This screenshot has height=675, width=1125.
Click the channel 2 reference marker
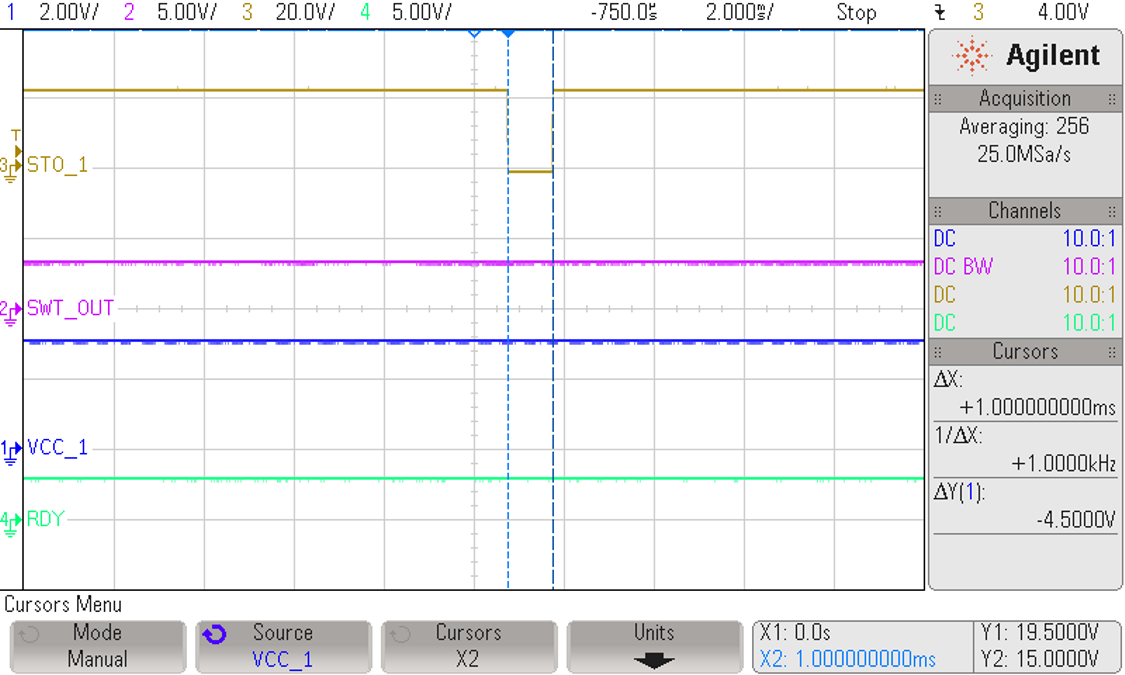pos(12,307)
